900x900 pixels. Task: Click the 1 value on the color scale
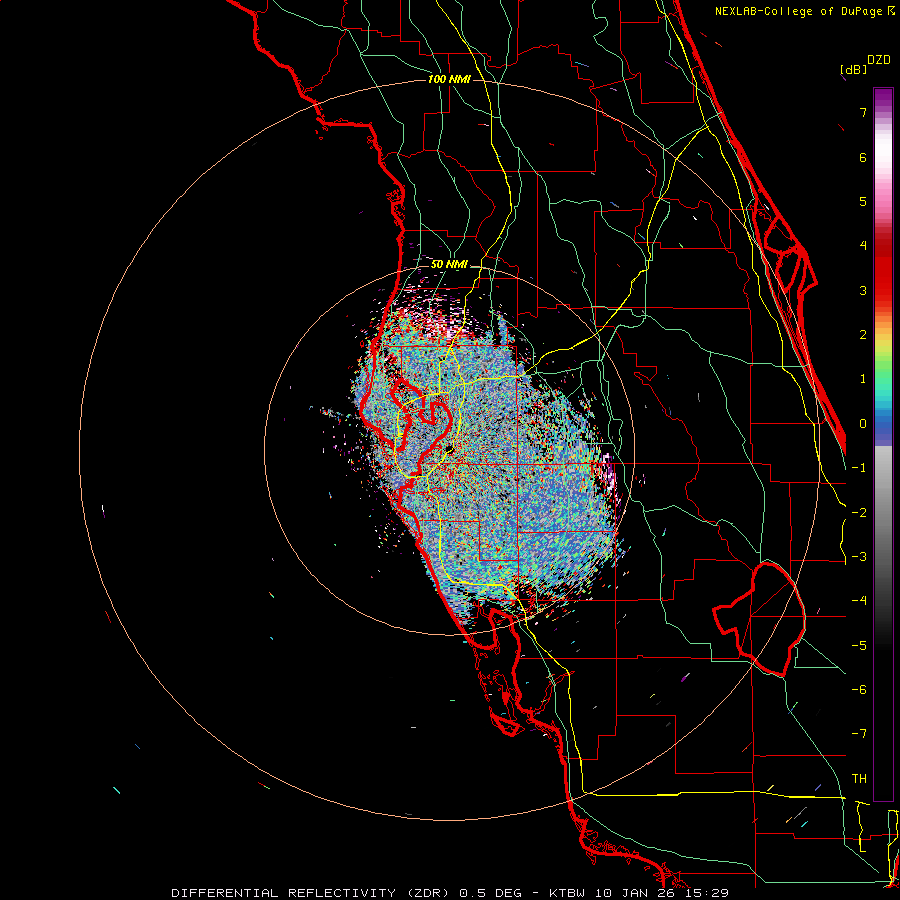click(863, 379)
